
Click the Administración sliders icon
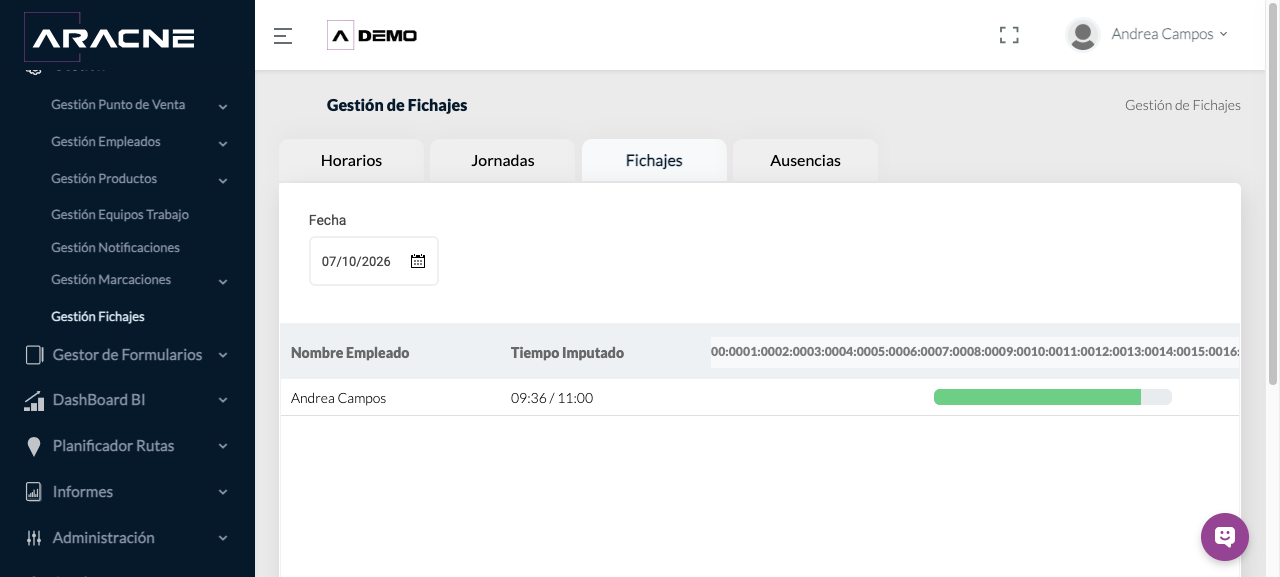coord(34,538)
